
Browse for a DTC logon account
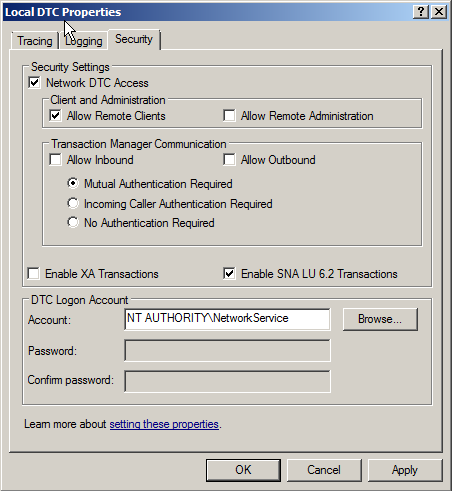click(x=380, y=319)
